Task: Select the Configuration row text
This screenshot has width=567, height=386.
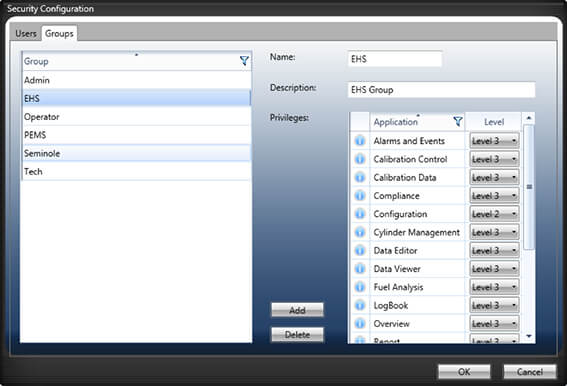Action: pos(400,214)
